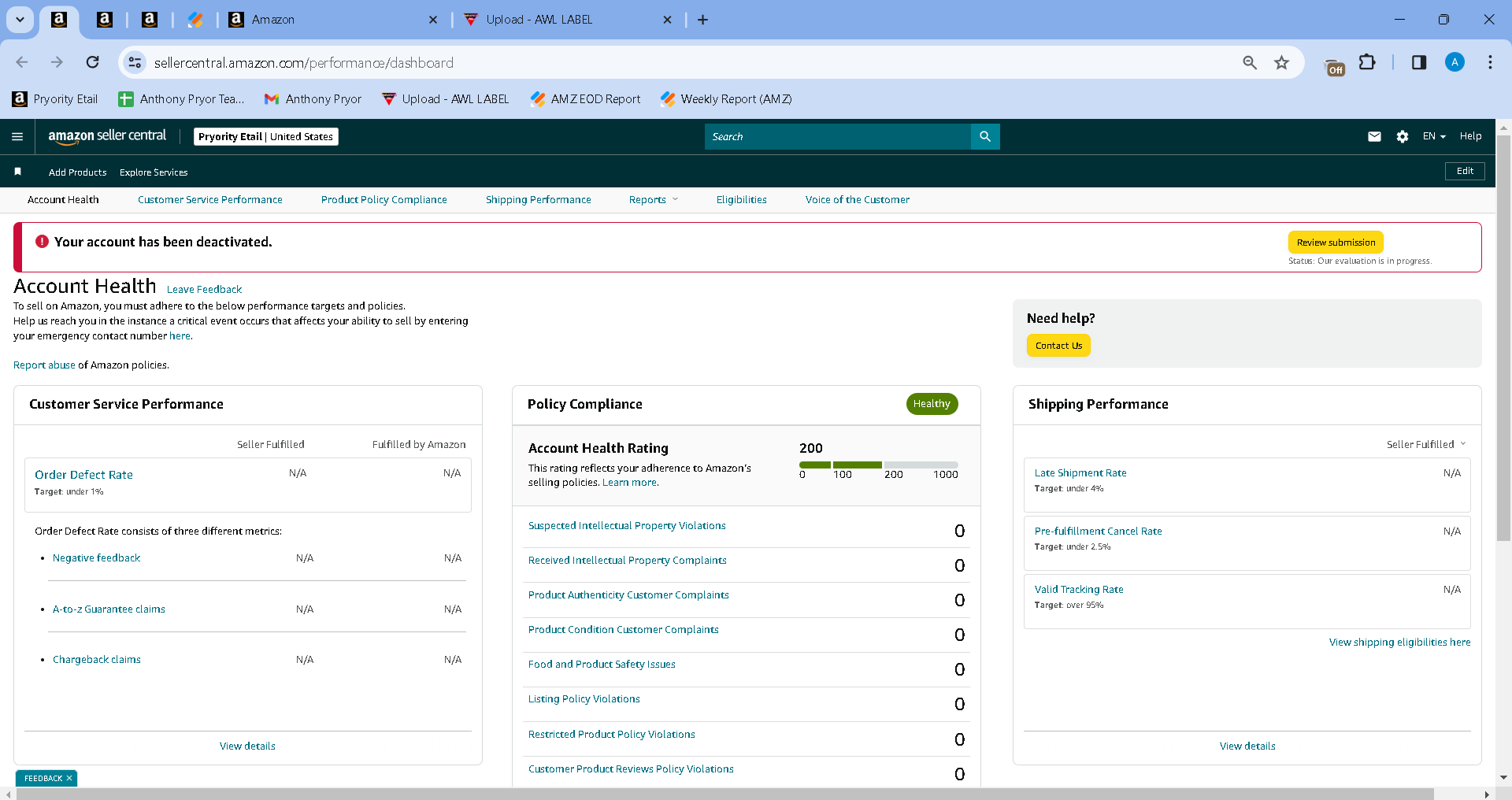Click the vertical page scrollbar
This screenshot has height=800, width=1512.
(1503, 339)
